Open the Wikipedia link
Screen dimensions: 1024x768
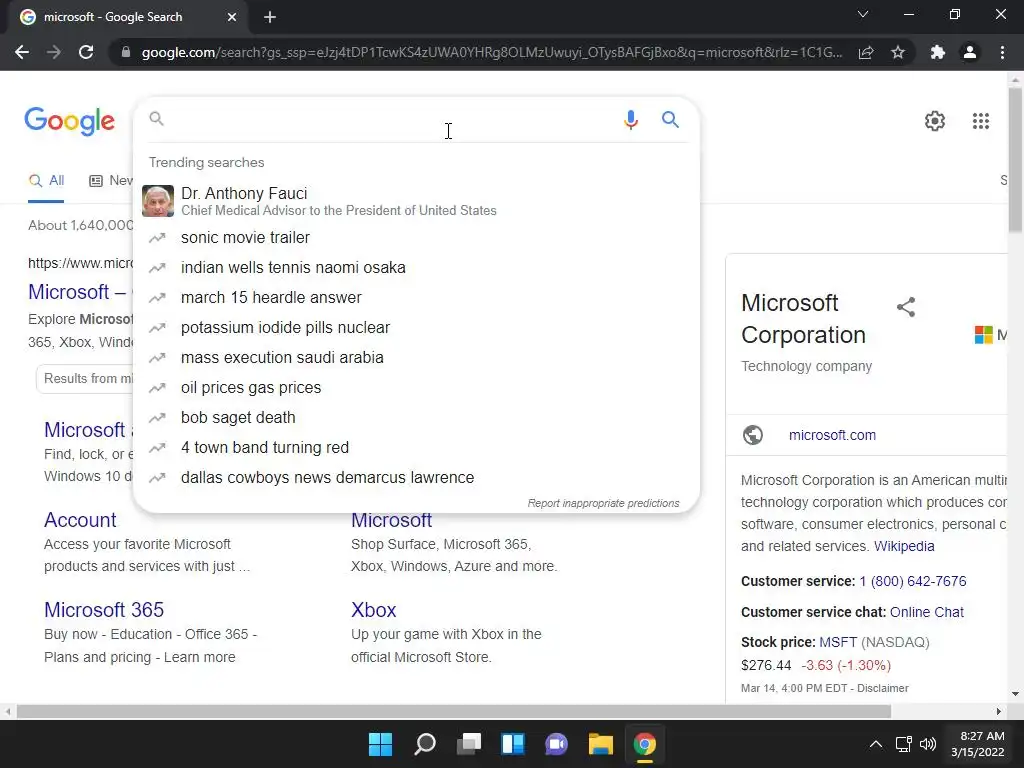[x=904, y=546]
